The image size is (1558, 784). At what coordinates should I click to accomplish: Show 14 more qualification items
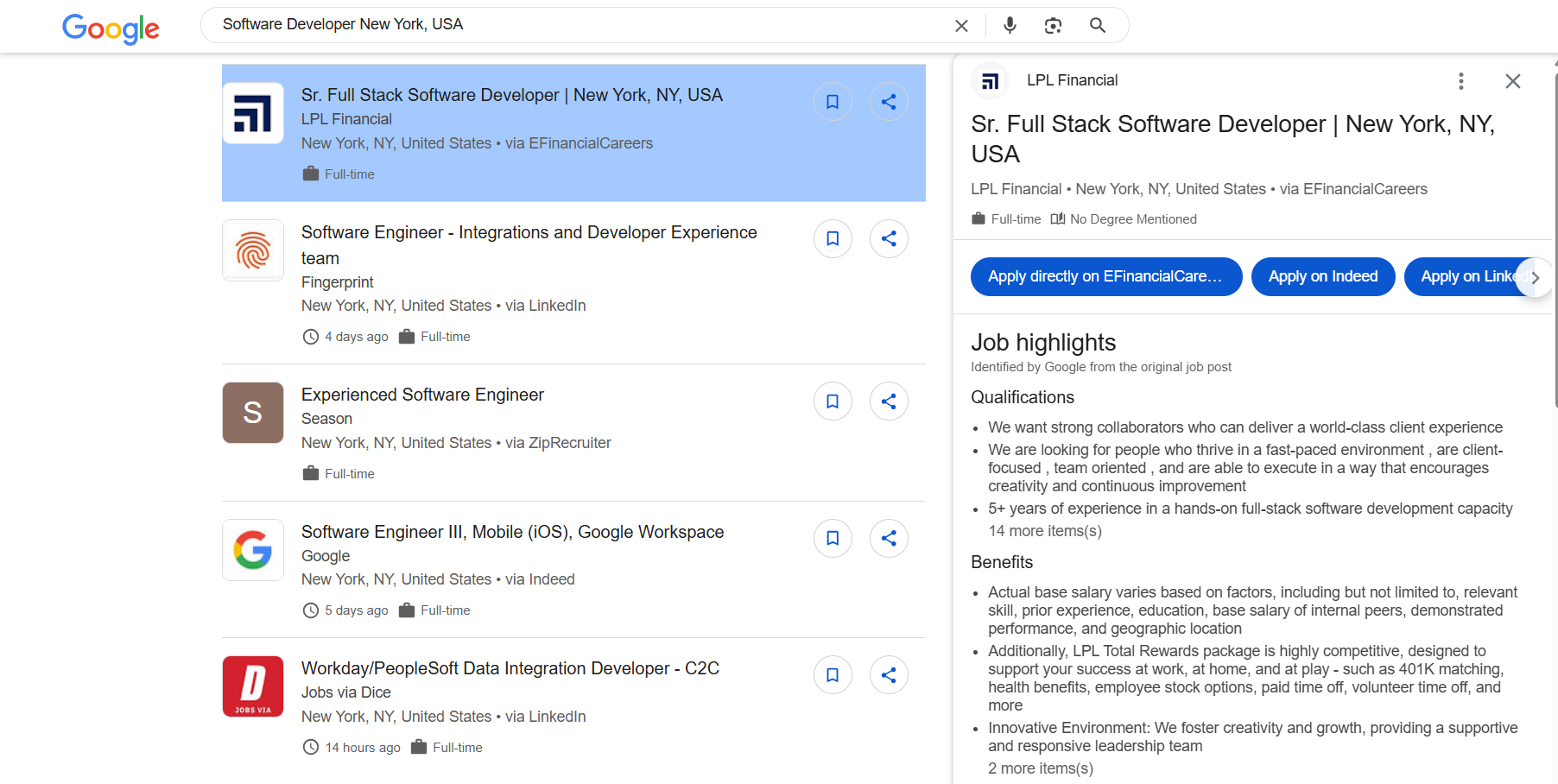coord(1044,530)
